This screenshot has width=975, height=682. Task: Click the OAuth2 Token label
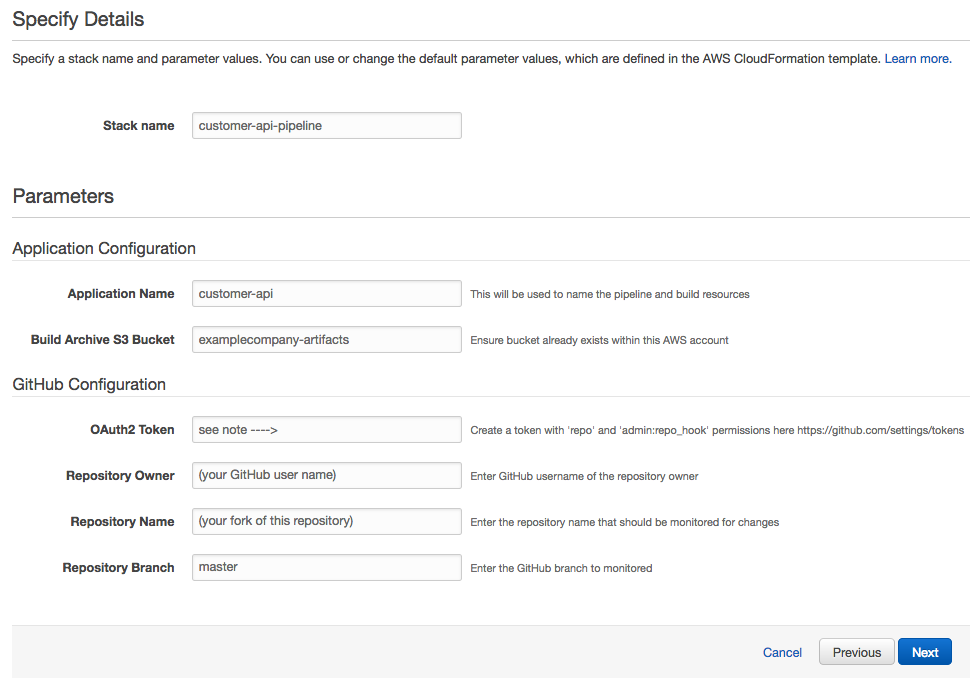[132, 430]
